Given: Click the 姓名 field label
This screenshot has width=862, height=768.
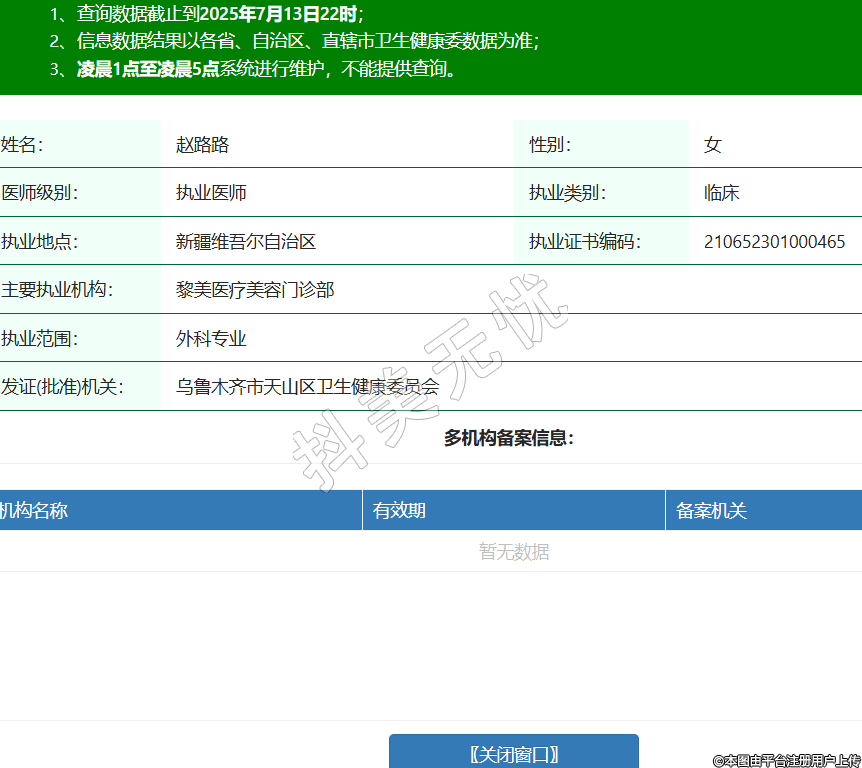Looking at the screenshot, I should click(22, 145).
